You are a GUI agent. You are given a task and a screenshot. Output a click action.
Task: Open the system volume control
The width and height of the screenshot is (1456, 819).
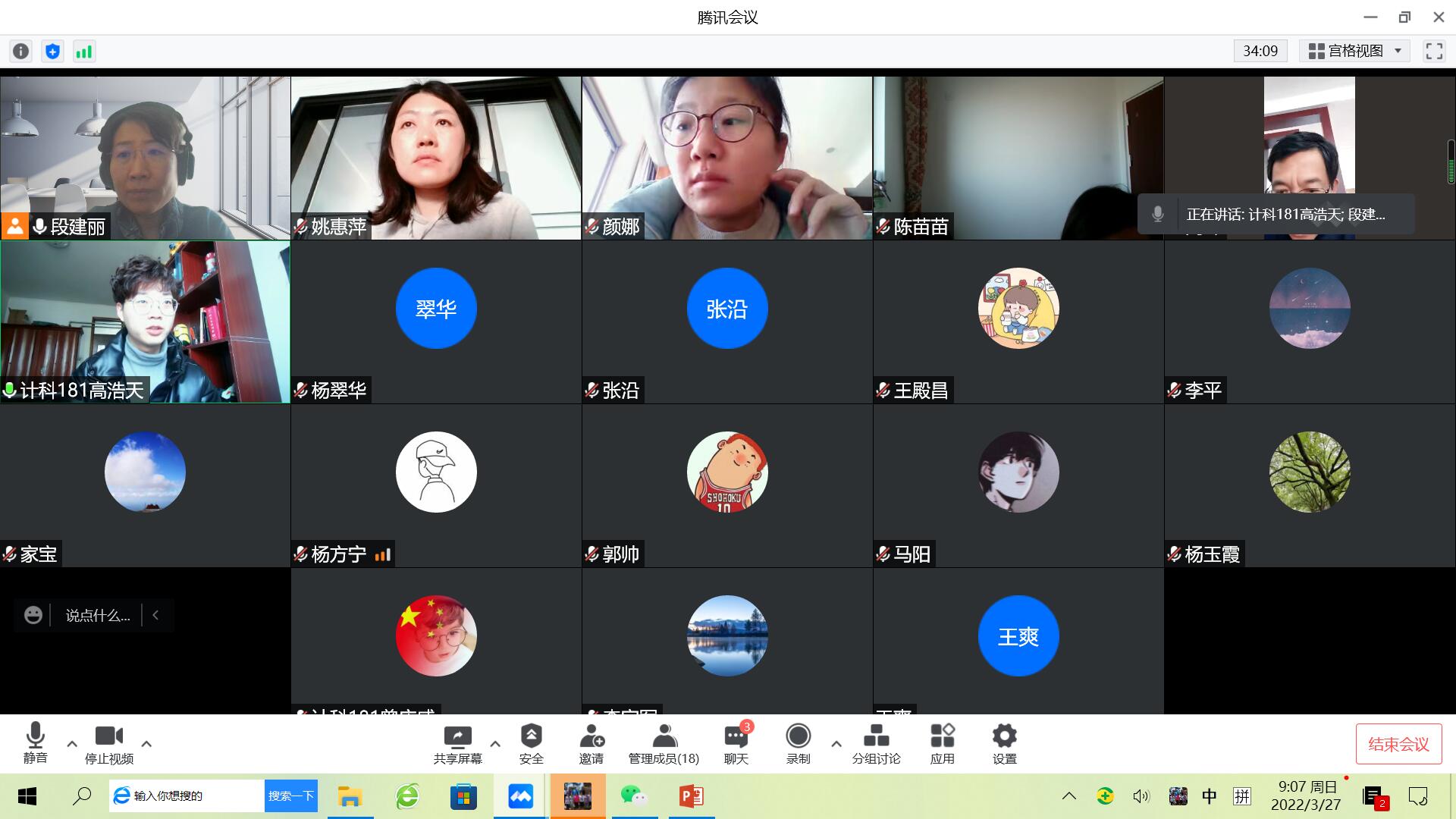(1141, 796)
